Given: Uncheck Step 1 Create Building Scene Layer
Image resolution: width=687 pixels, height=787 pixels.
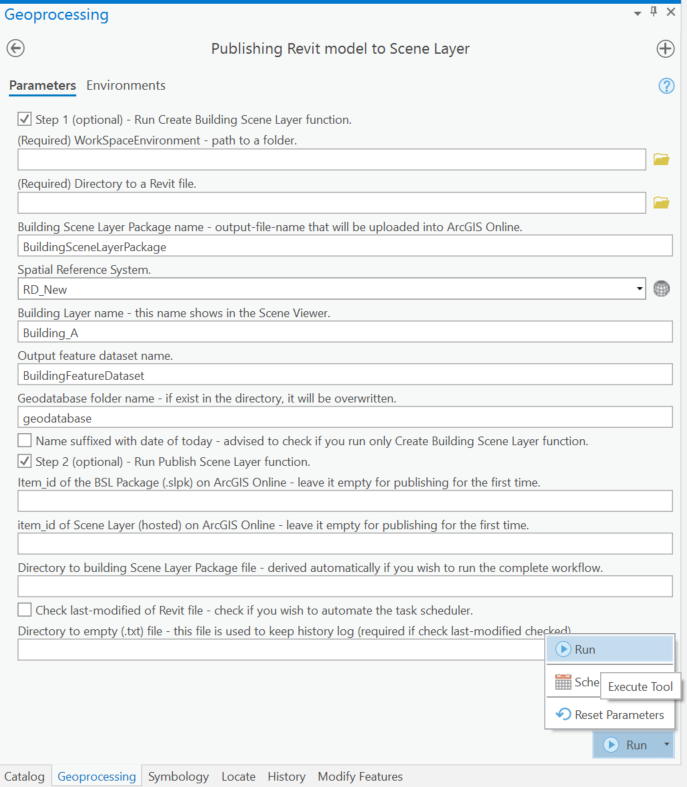Looking at the screenshot, I should [25, 120].
